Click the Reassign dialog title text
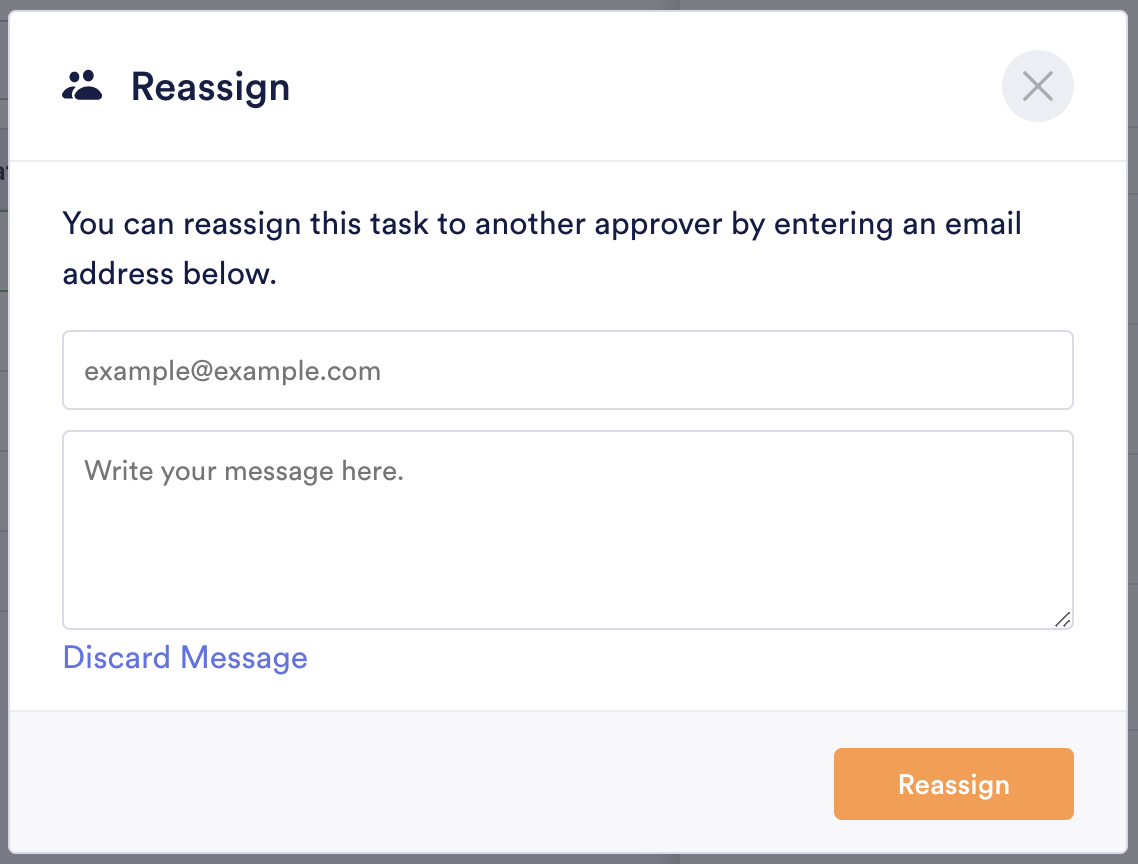This screenshot has height=864, width=1138. [x=210, y=87]
